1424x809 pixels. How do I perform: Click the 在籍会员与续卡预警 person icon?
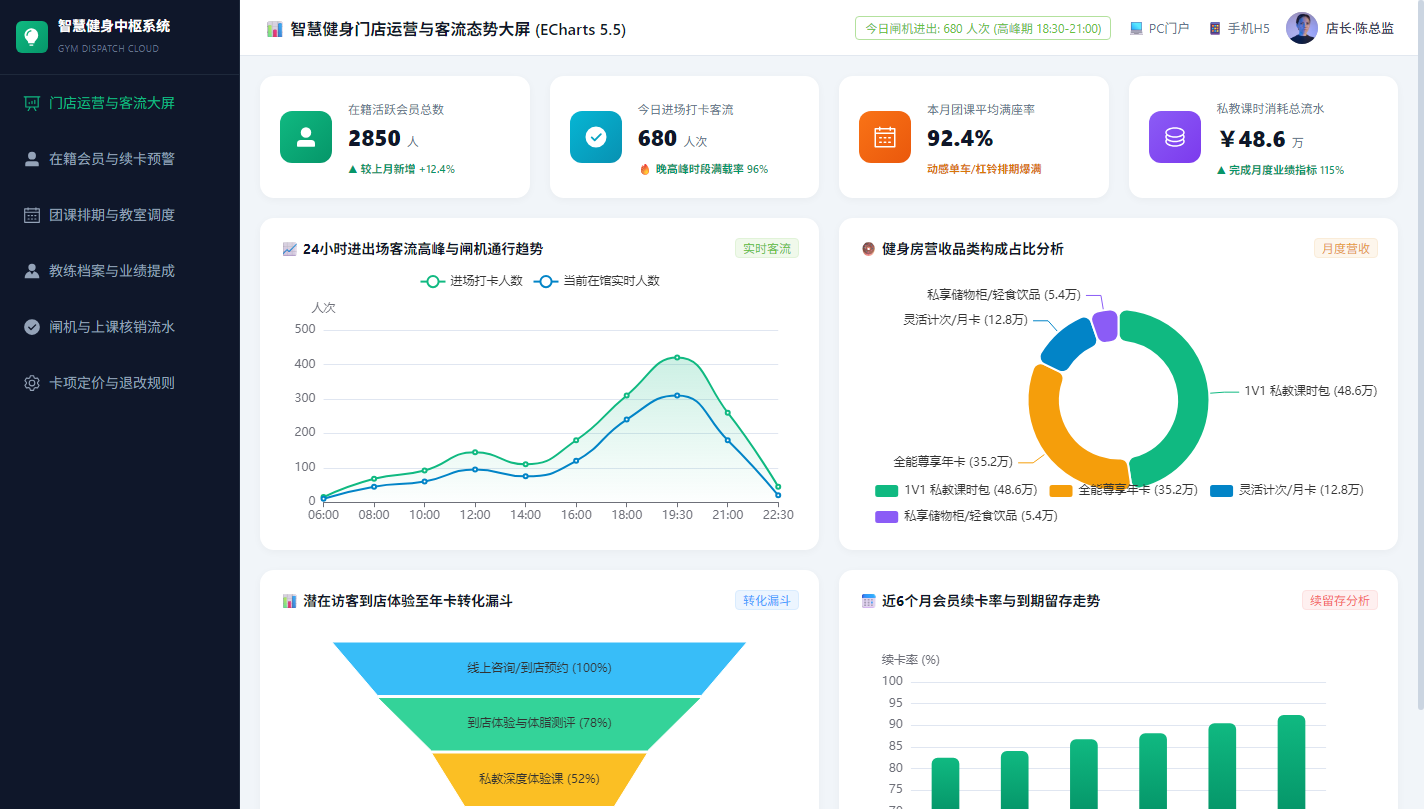pyautogui.click(x=32, y=159)
